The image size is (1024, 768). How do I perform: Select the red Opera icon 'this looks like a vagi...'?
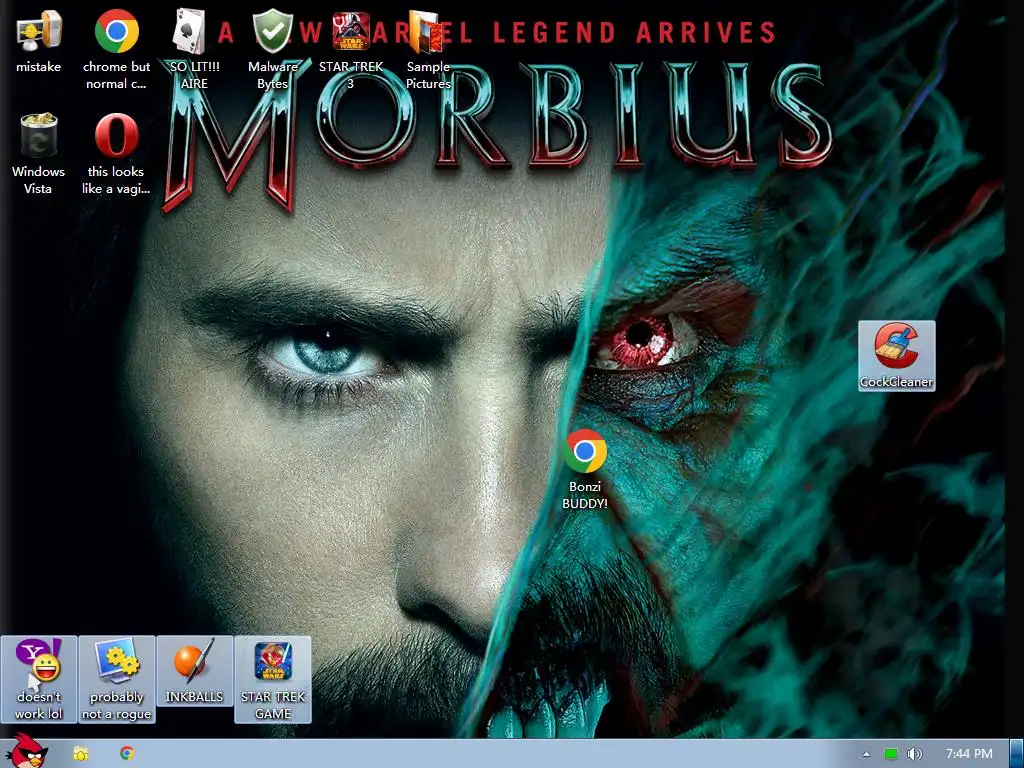click(116, 153)
